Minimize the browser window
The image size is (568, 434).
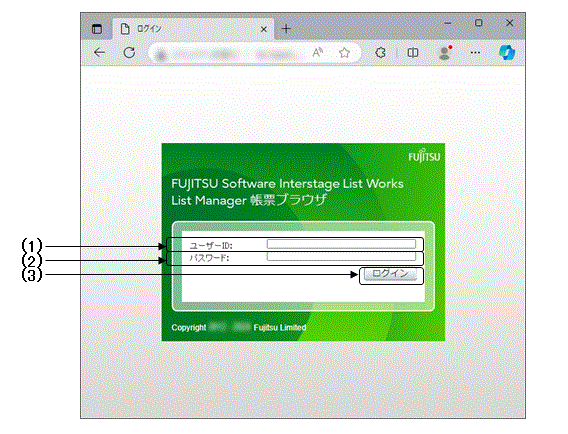tap(448, 23)
